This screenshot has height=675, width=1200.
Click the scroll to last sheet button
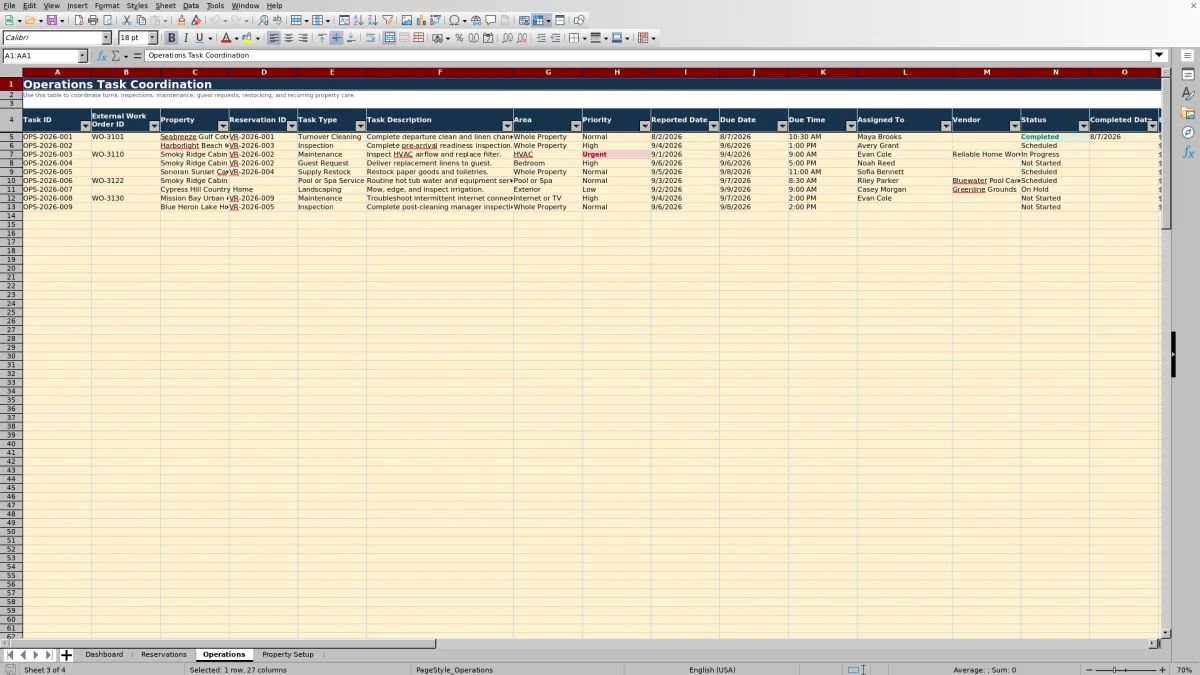pyautogui.click(x=48, y=655)
